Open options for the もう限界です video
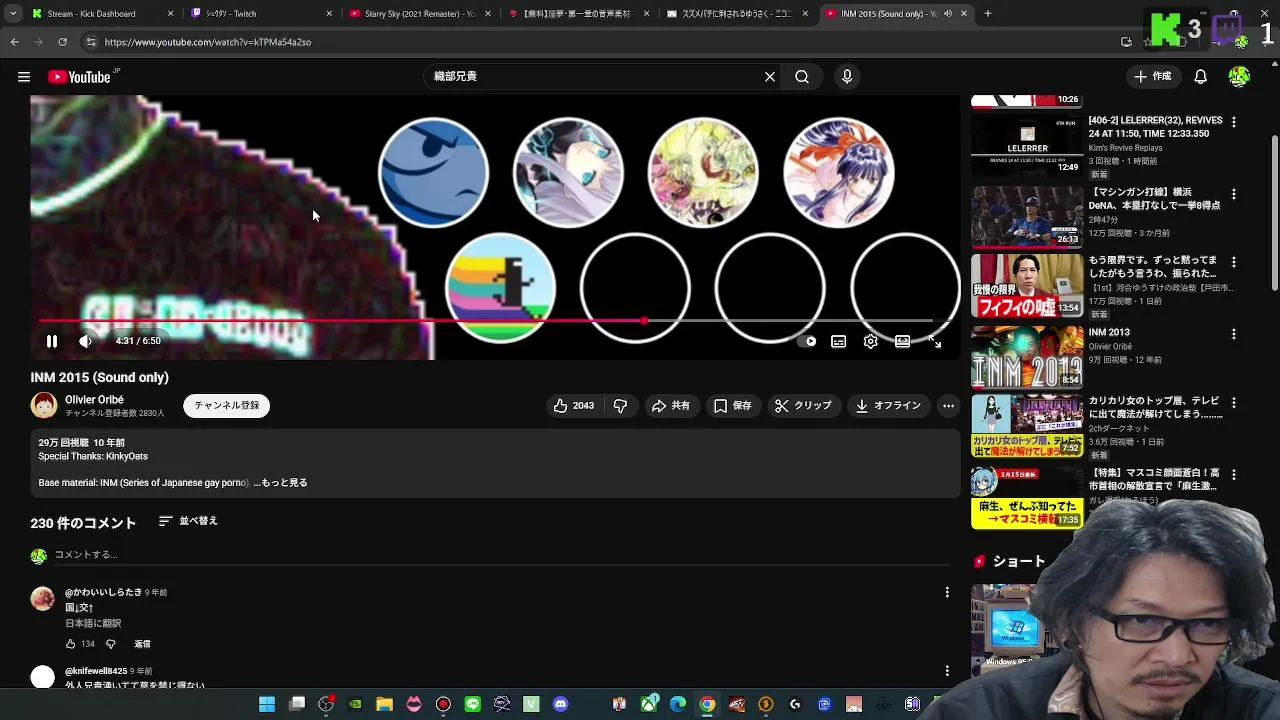The image size is (1280, 720). [1233, 262]
